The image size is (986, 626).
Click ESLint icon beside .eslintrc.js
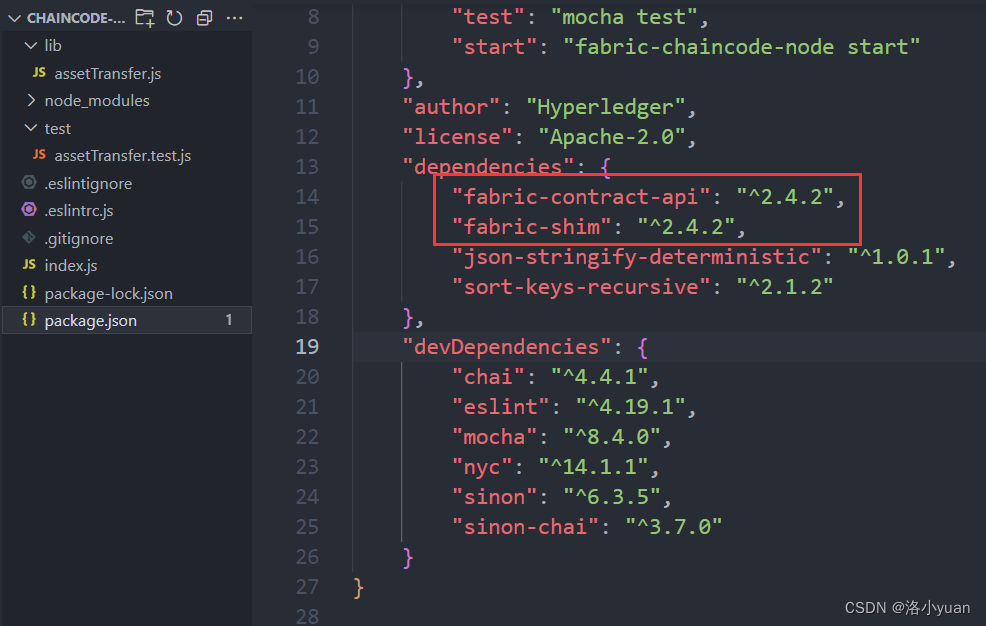29,209
